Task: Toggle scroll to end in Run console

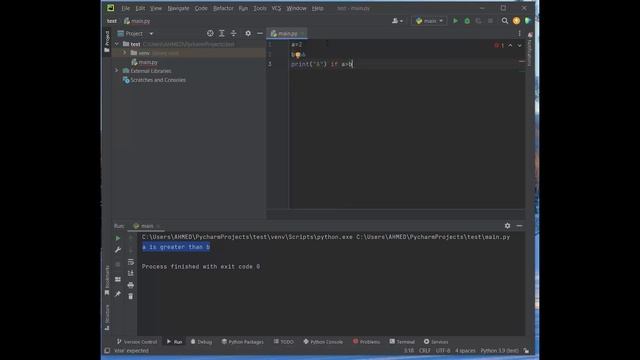Action: (x=131, y=273)
